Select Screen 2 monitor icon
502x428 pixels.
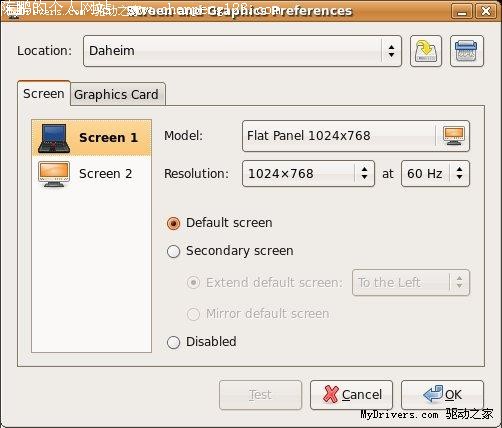(54, 174)
